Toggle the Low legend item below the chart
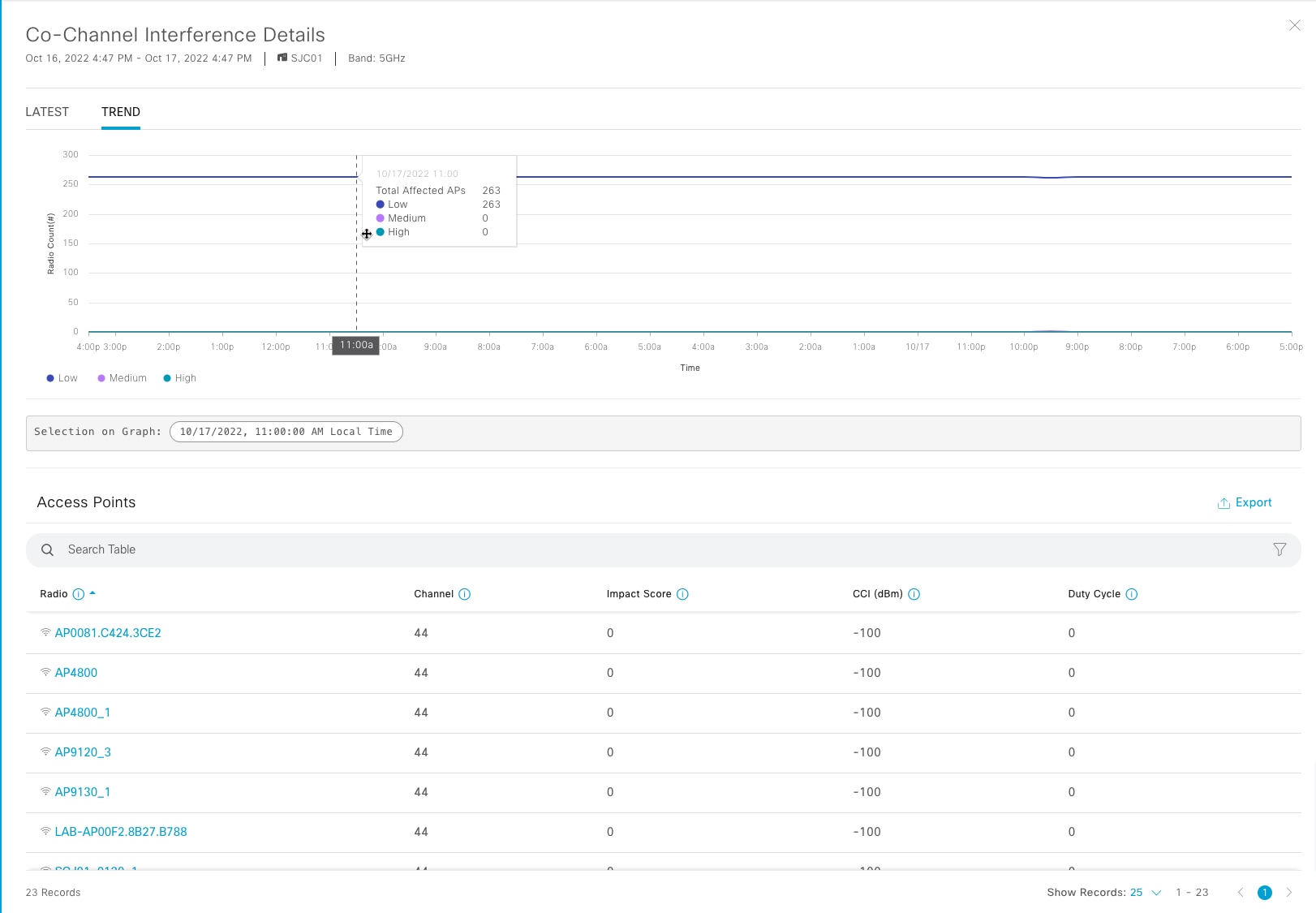 [61, 377]
